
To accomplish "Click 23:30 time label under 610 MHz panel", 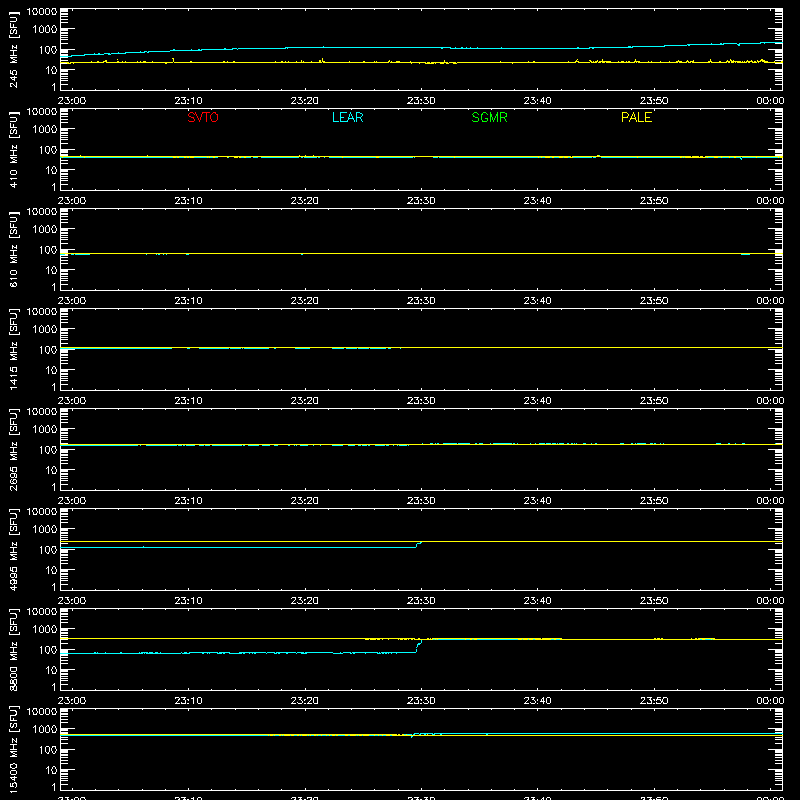I will pyautogui.click(x=421, y=301).
